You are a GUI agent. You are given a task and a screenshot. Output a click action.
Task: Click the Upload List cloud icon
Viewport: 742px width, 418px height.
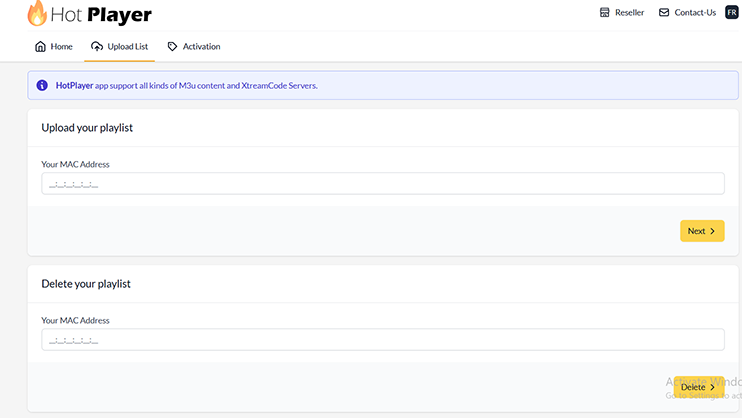(x=97, y=46)
